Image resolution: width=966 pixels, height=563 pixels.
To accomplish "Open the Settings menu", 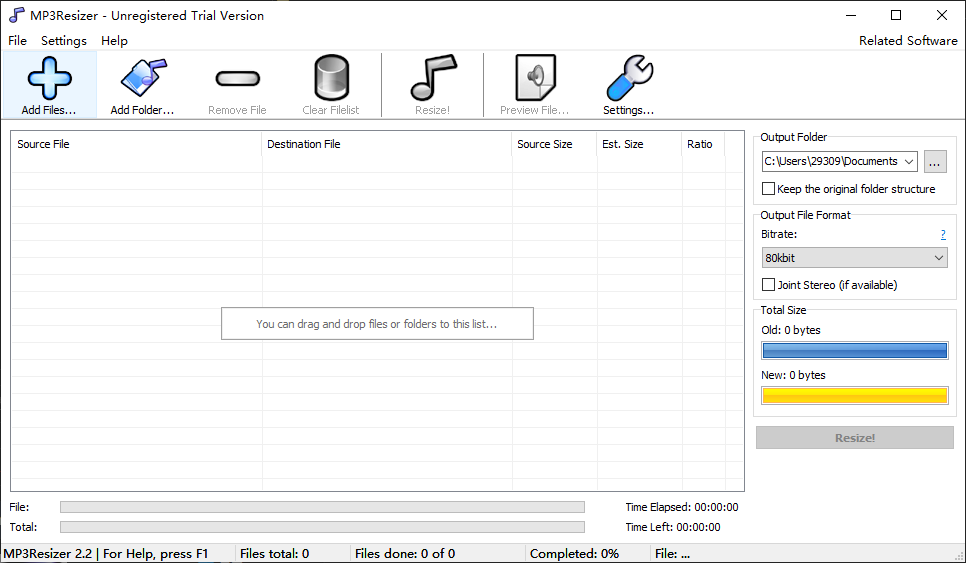I will pyautogui.click(x=64, y=41).
